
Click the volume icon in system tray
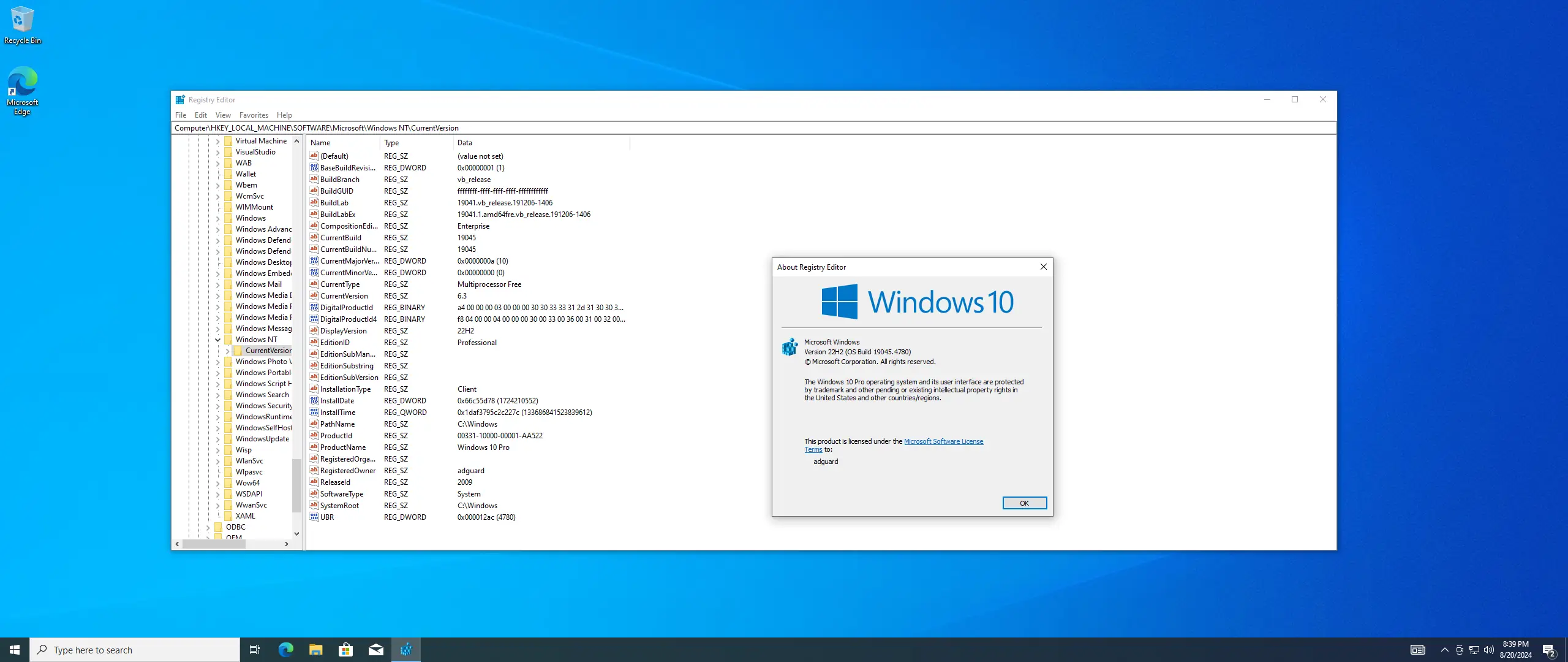[1488, 650]
